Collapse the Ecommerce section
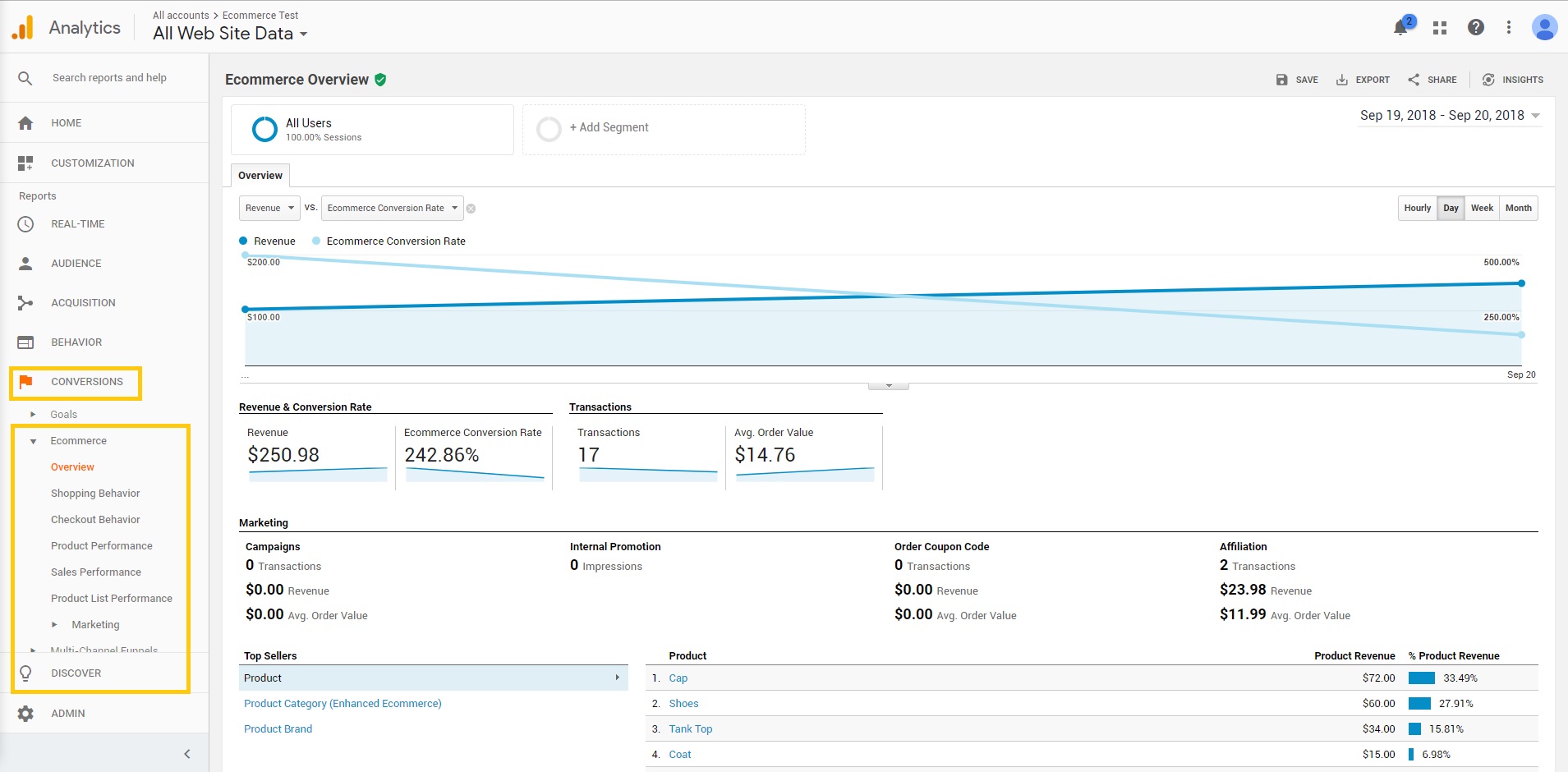Image resolution: width=1568 pixels, height=772 pixels. (x=34, y=441)
